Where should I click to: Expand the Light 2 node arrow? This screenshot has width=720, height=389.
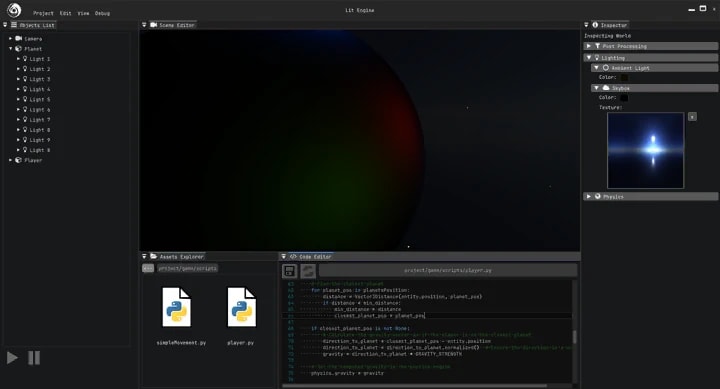(x=18, y=69)
